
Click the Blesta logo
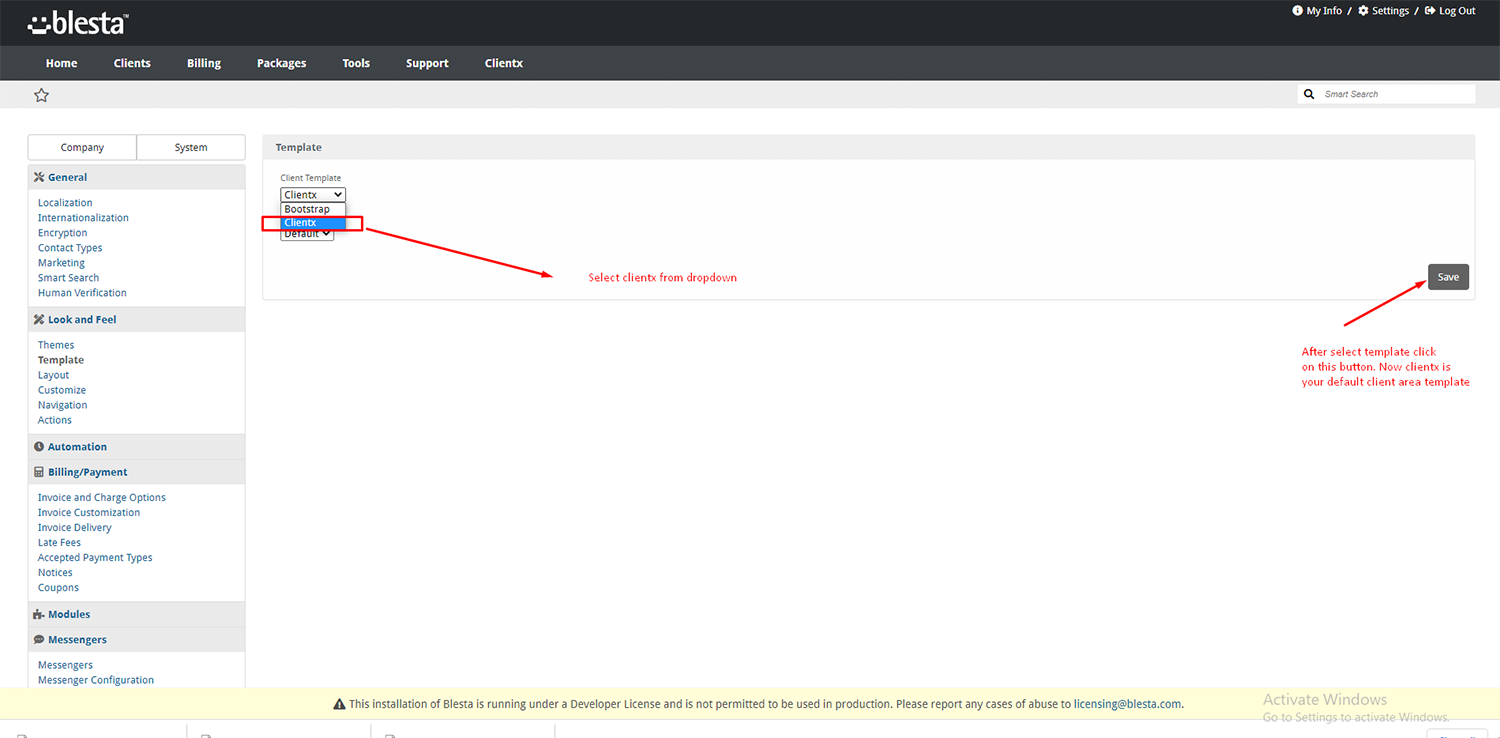pos(78,23)
